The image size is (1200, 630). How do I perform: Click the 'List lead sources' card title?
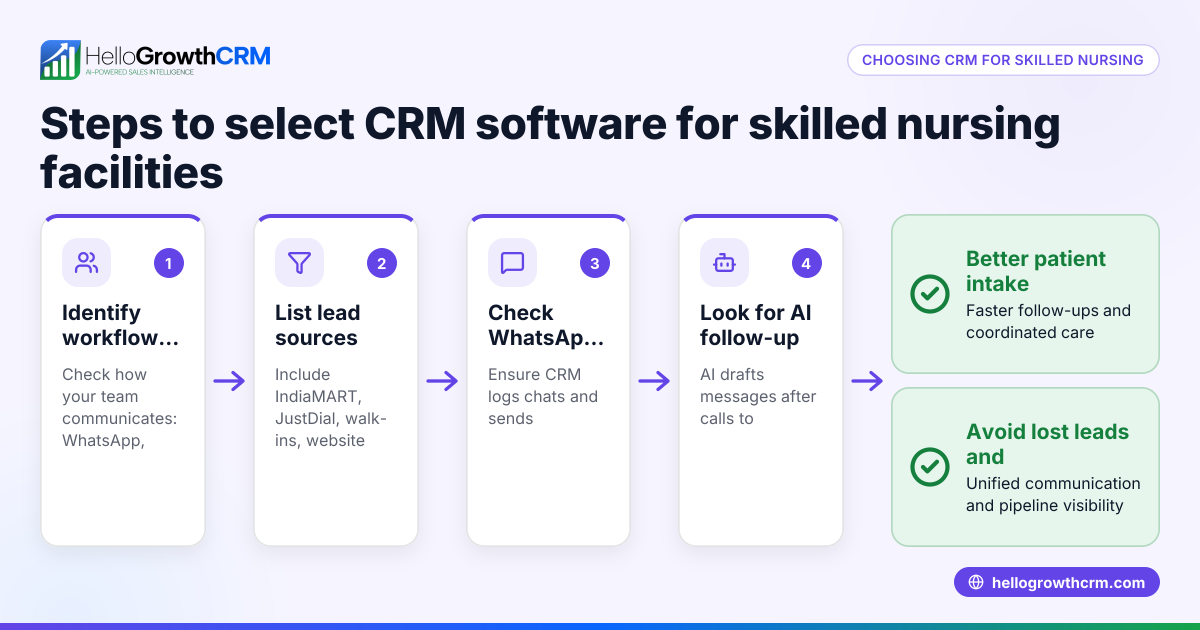coord(317,325)
